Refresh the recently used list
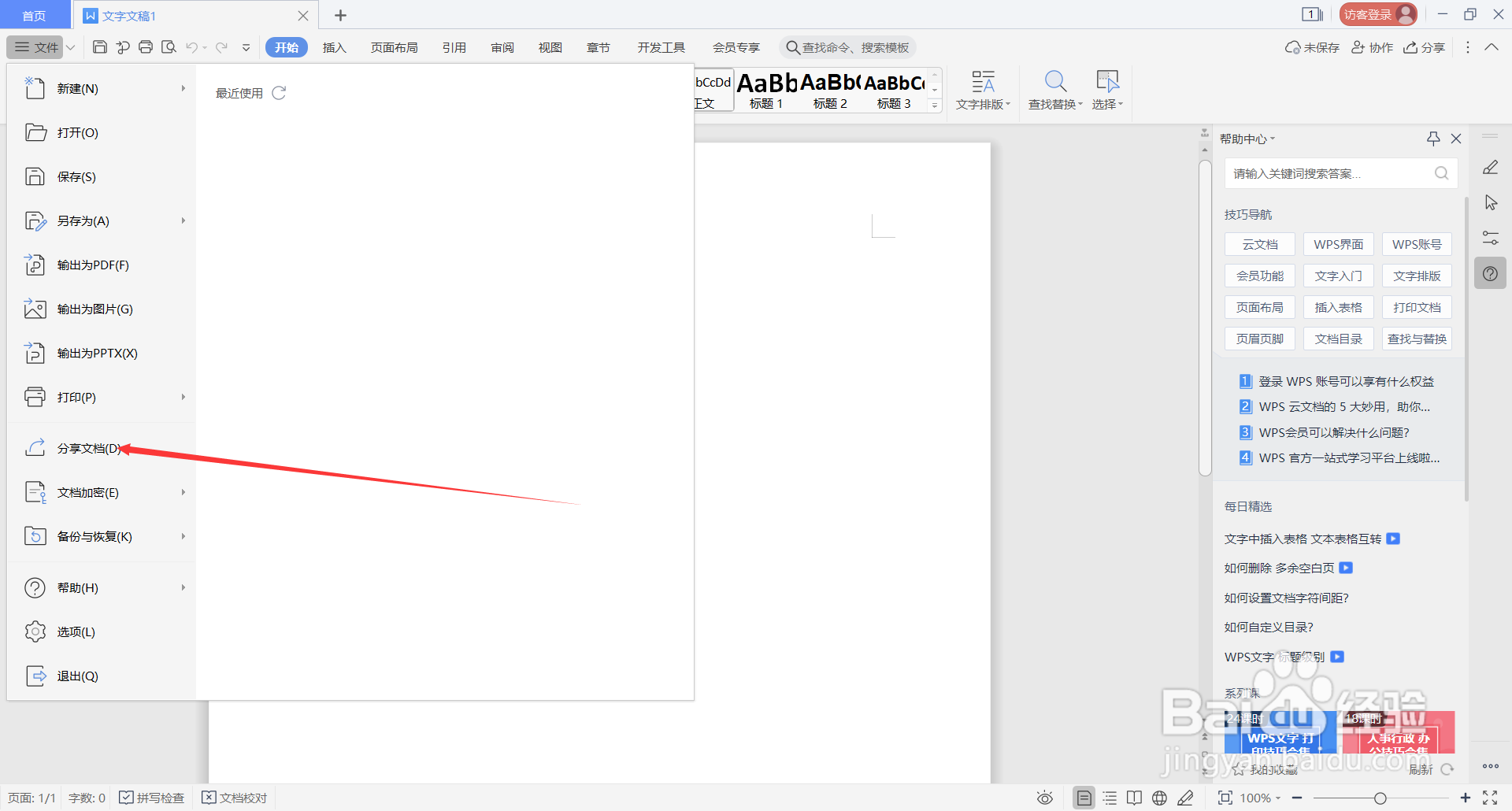The image size is (1512, 811). (x=279, y=93)
